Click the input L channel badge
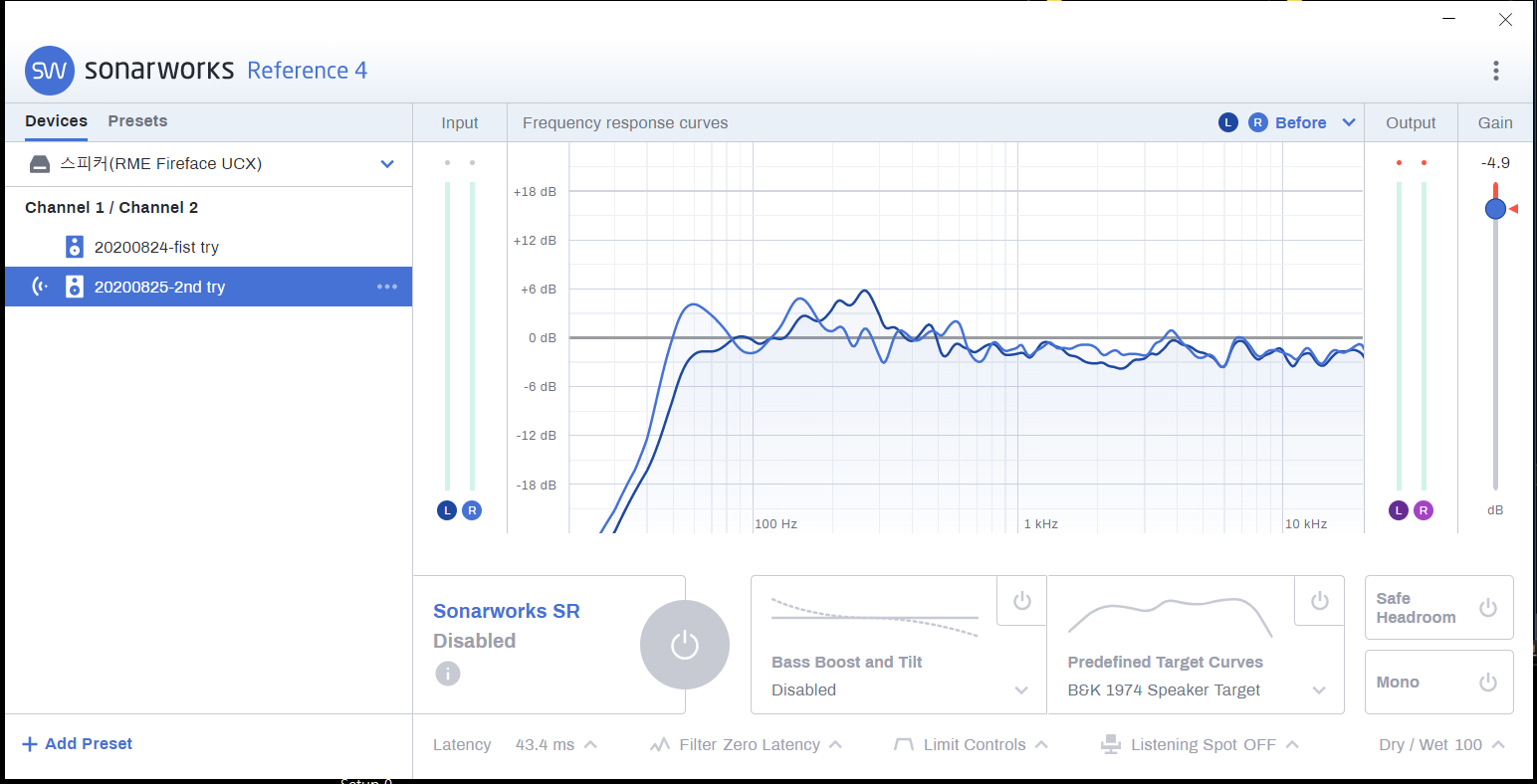The height and width of the screenshot is (784, 1537). pyautogui.click(x=447, y=510)
